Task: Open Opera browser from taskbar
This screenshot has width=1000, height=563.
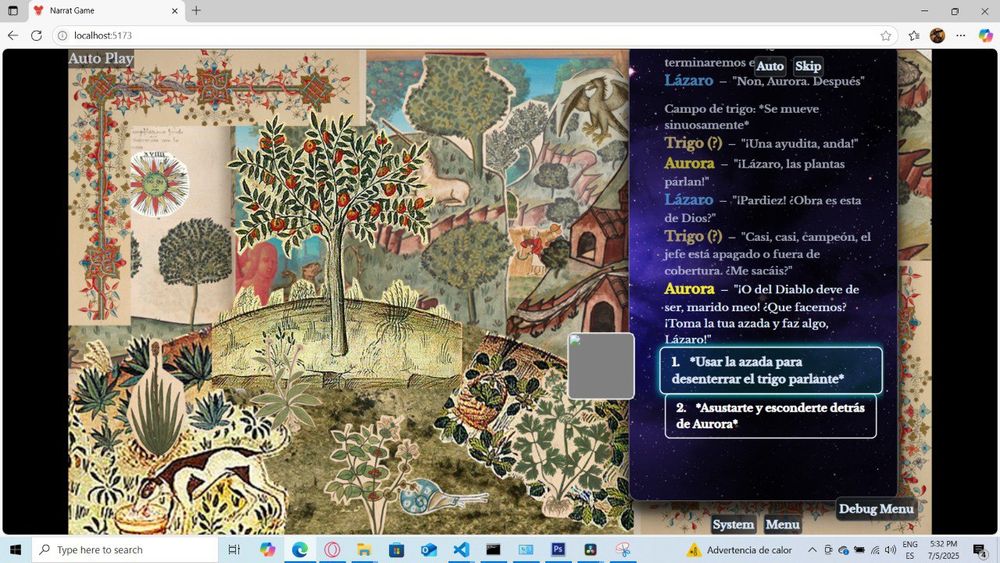Action: pyautogui.click(x=332, y=550)
